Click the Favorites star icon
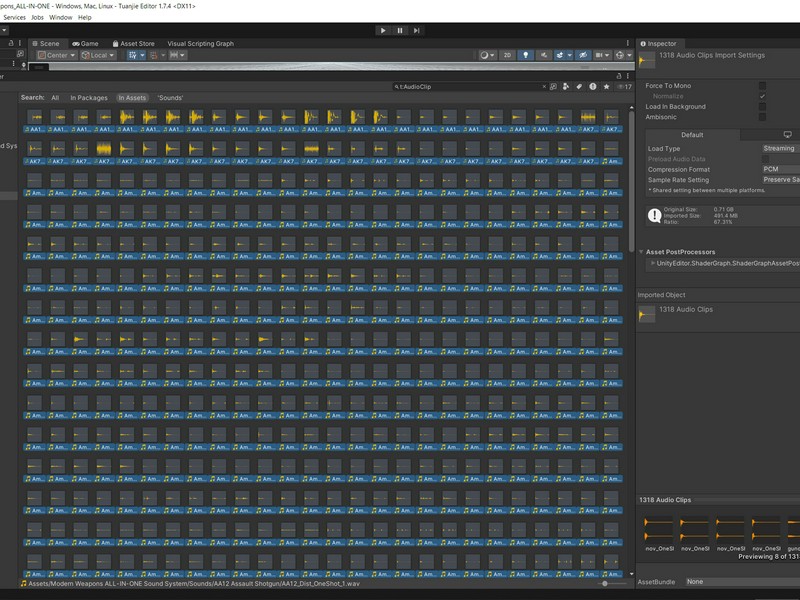The height and width of the screenshot is (600, 800). pyautogui.click(x=606, y=87)
